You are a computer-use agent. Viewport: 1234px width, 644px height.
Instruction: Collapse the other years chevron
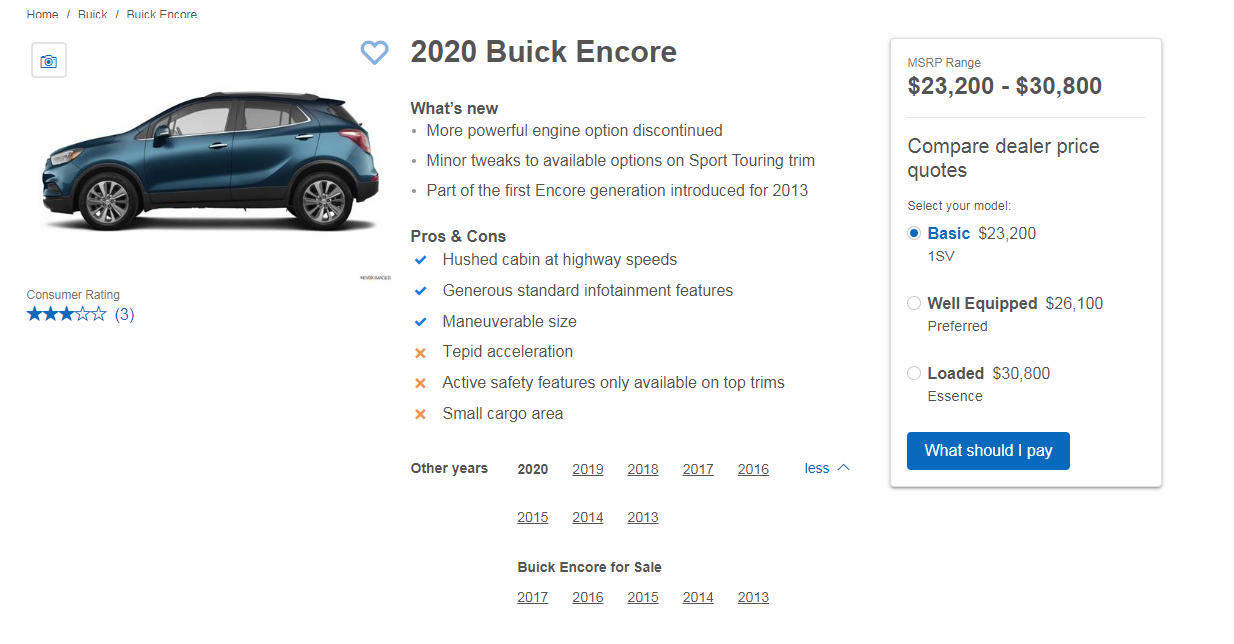[x=843, y=468]
